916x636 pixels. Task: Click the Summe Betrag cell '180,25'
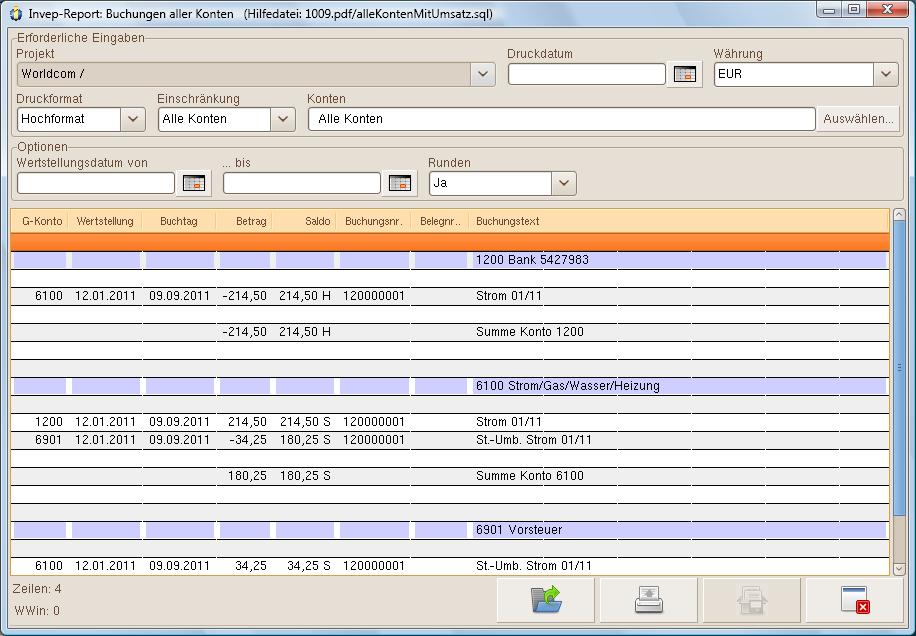click(x=248, y=476)
